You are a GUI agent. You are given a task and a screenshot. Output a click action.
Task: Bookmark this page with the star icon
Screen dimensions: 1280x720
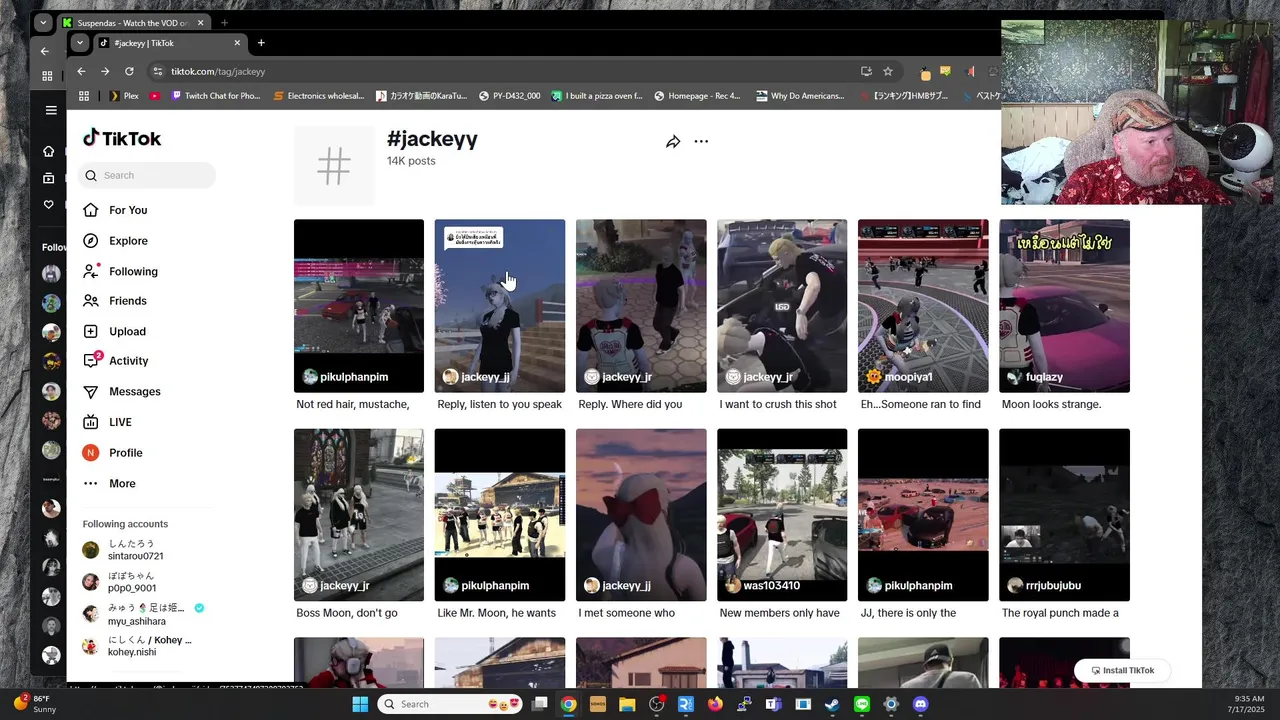[x=887, y=71]
